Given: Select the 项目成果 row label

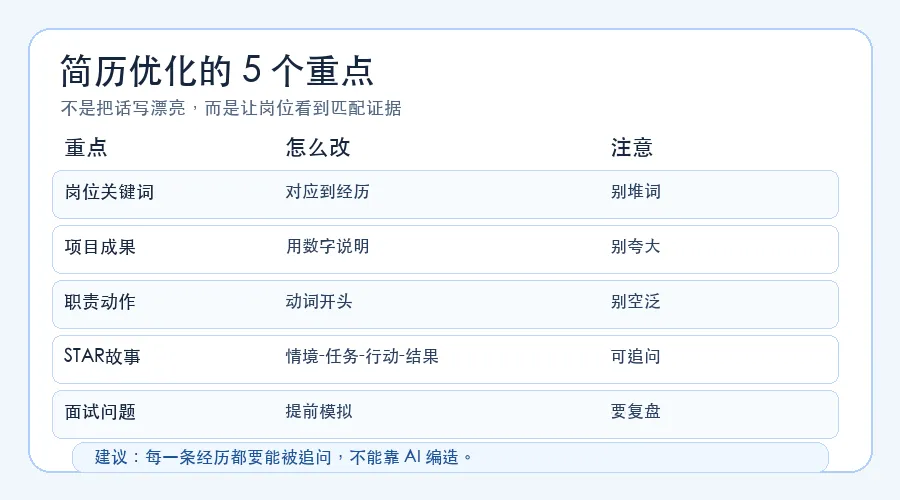Looking at the screenshot, I should point(100,247).
